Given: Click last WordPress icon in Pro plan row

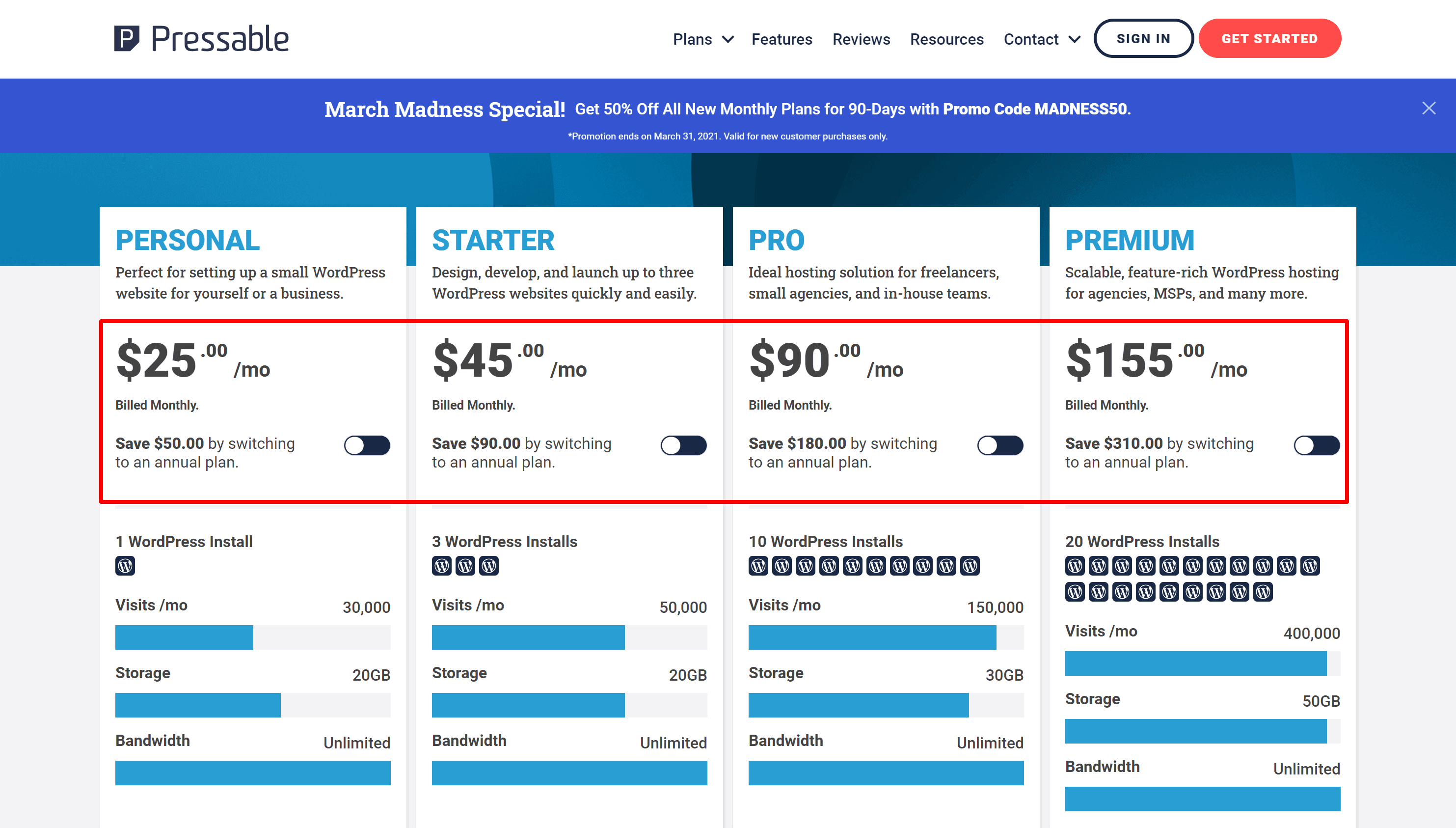Looking at the screenshot, I should (970, 566).
